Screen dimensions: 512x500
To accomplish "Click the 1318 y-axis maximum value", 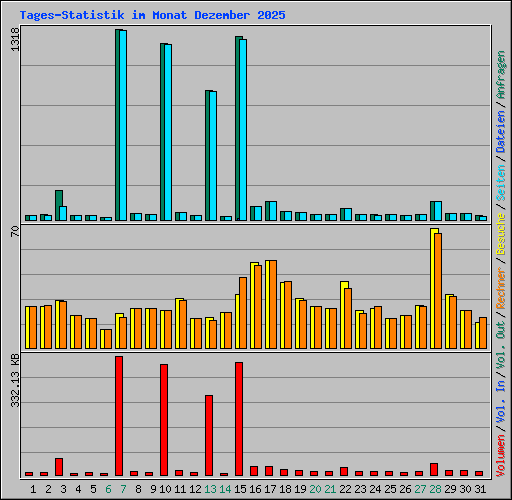I will tap(15, 39).
